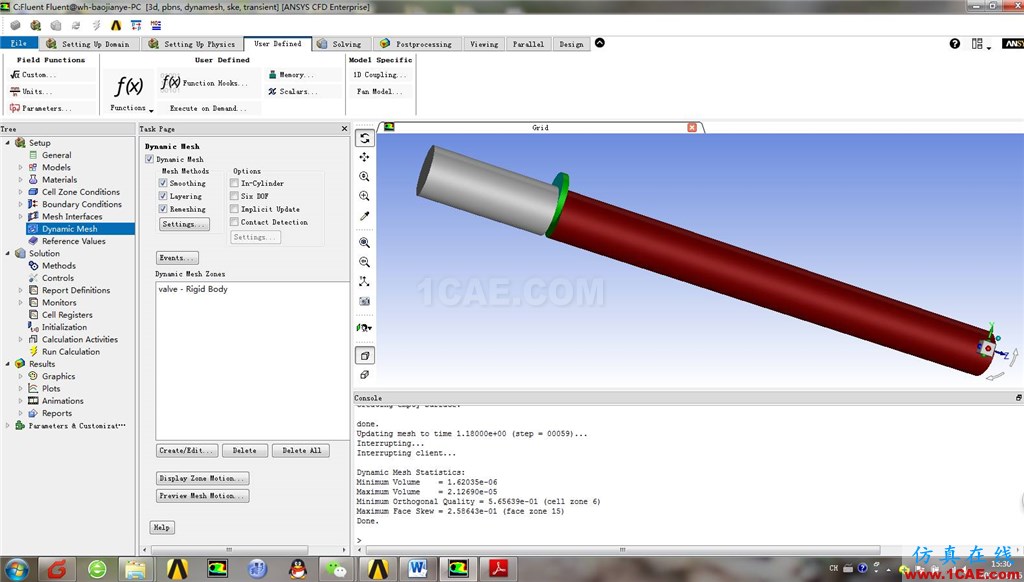Click the colored mesh cube toolbar icon

pyautogui.click(x=35, y=25)
